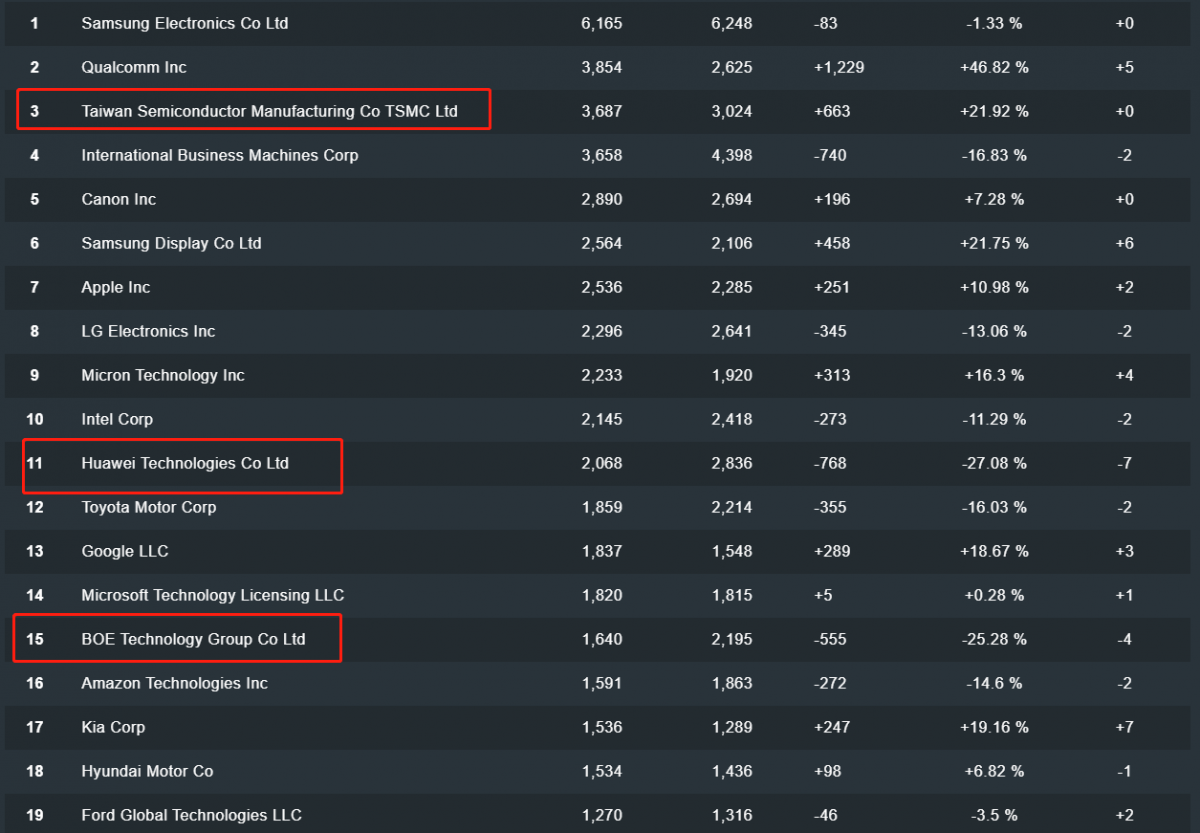Image resolution: width=1200 pixels, height=833 pixels.
Task: Click TSMC percentage +21.92 %
Action: [x=994, y=111]
